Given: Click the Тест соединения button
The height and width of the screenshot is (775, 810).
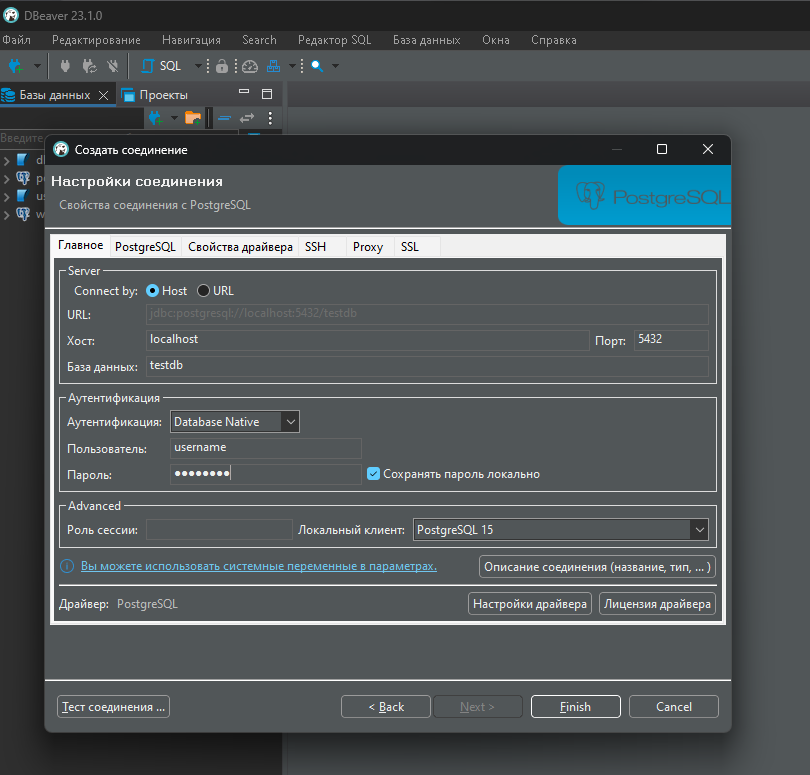Looking at the screenshot, I should pyautogui.click(x=114, y=706).
